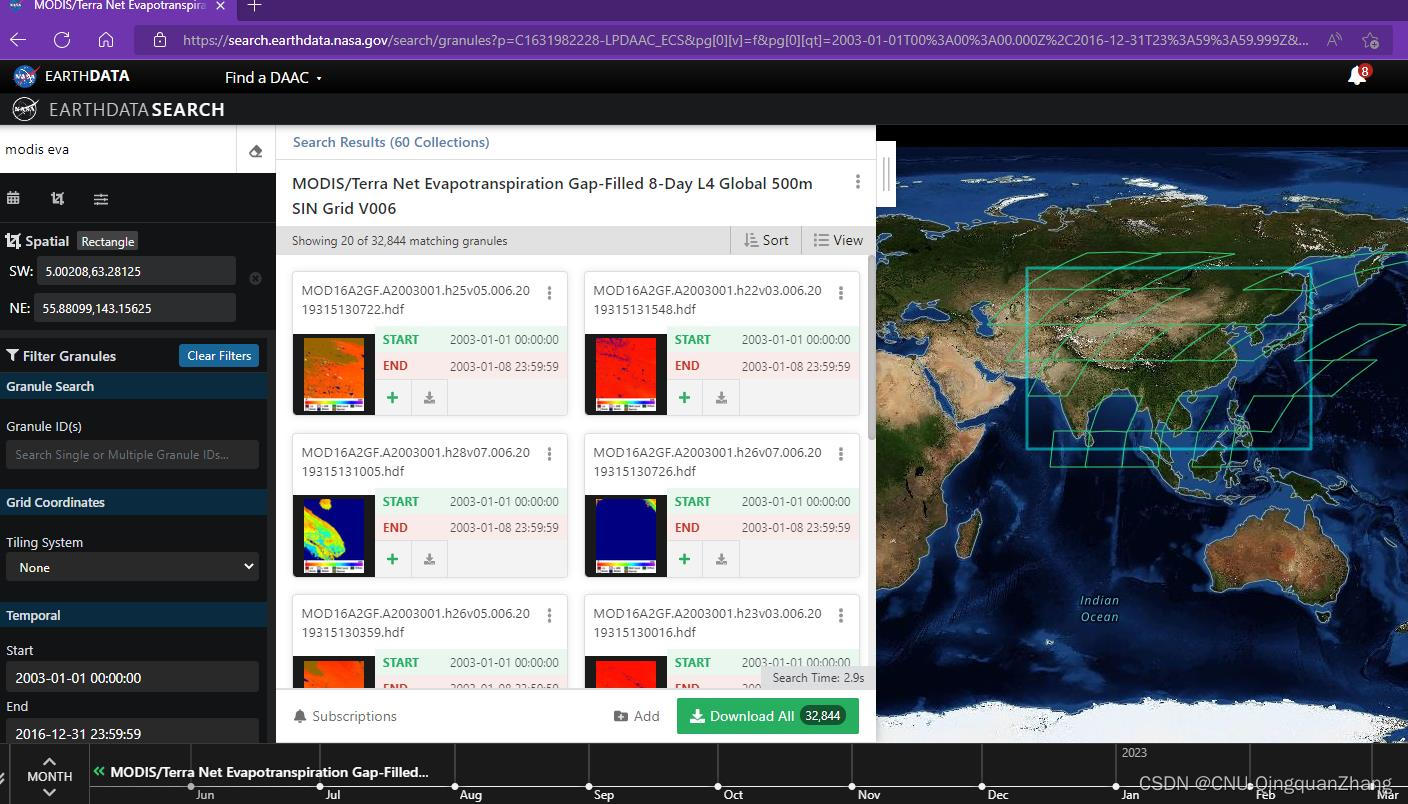Viewport: 1408px width, 804px height.
Task: Click the Granule ID(s) input field
Action: click(132, 454)
